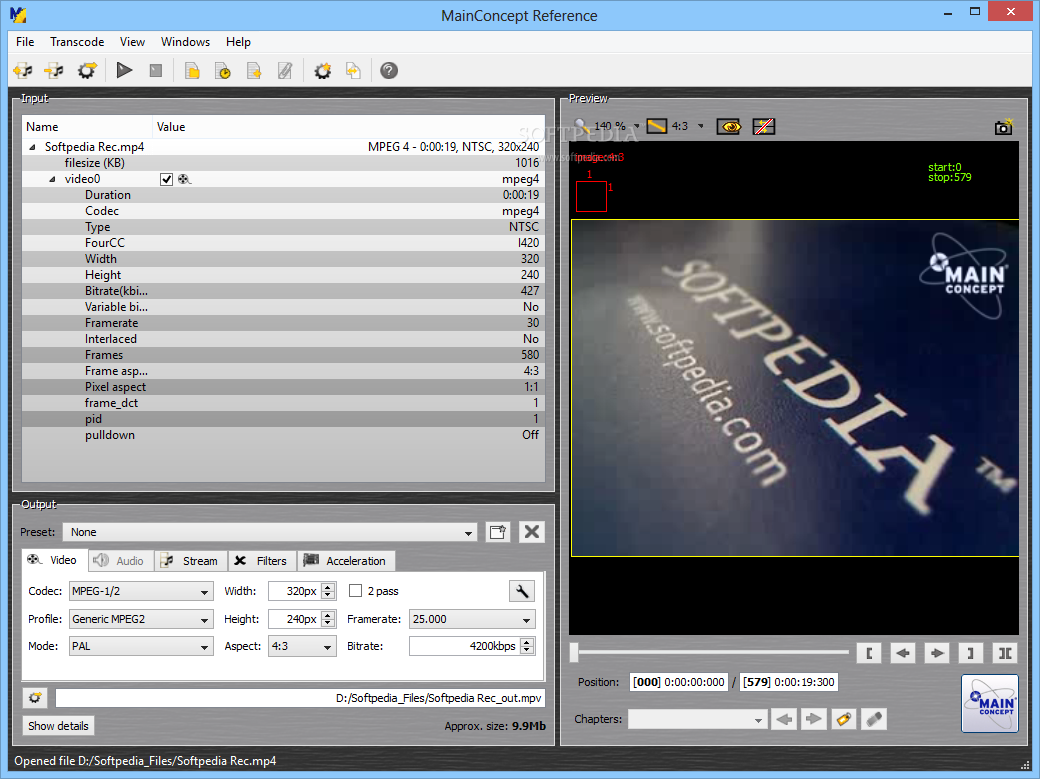Open the gear settings icon after separator
Viewport: 1040px width, 779px height.
(323, 70)
